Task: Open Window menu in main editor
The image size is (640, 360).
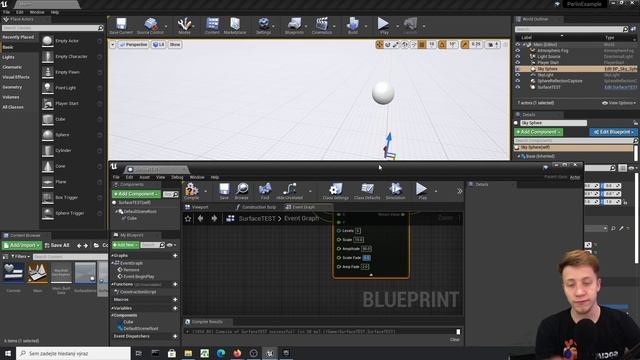Action: point(37,12)
